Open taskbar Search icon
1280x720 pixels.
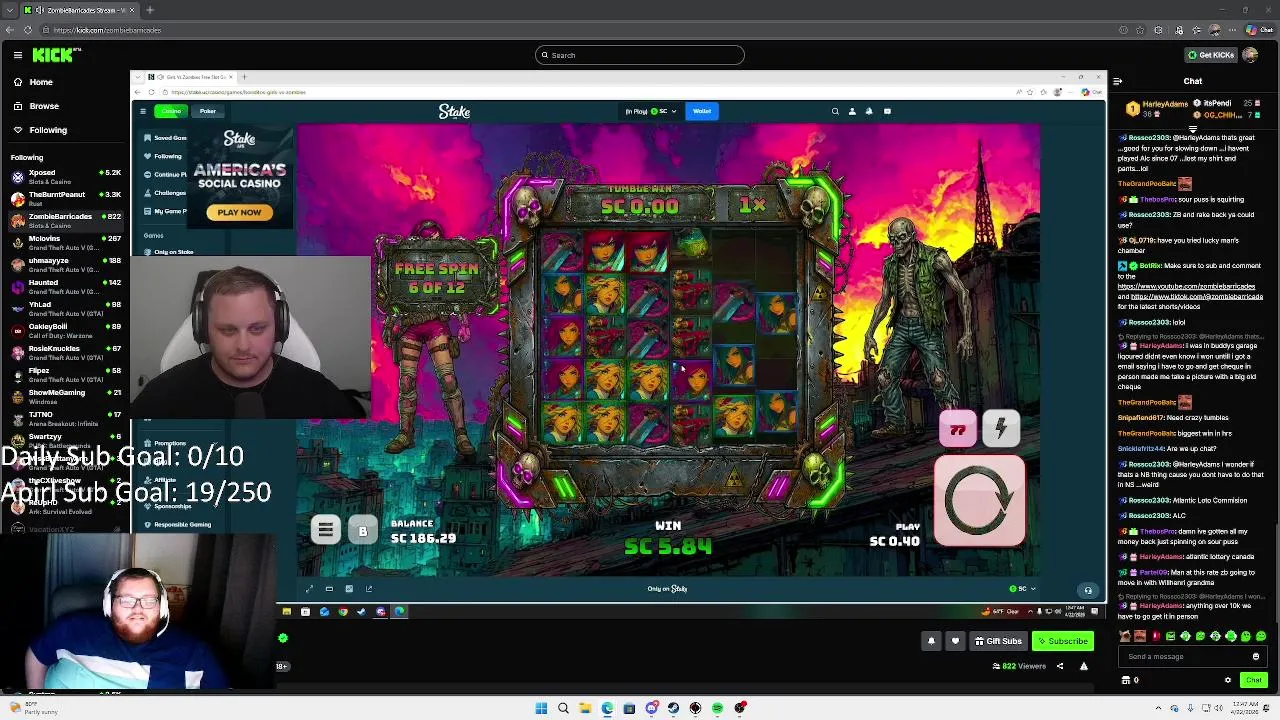563,708
